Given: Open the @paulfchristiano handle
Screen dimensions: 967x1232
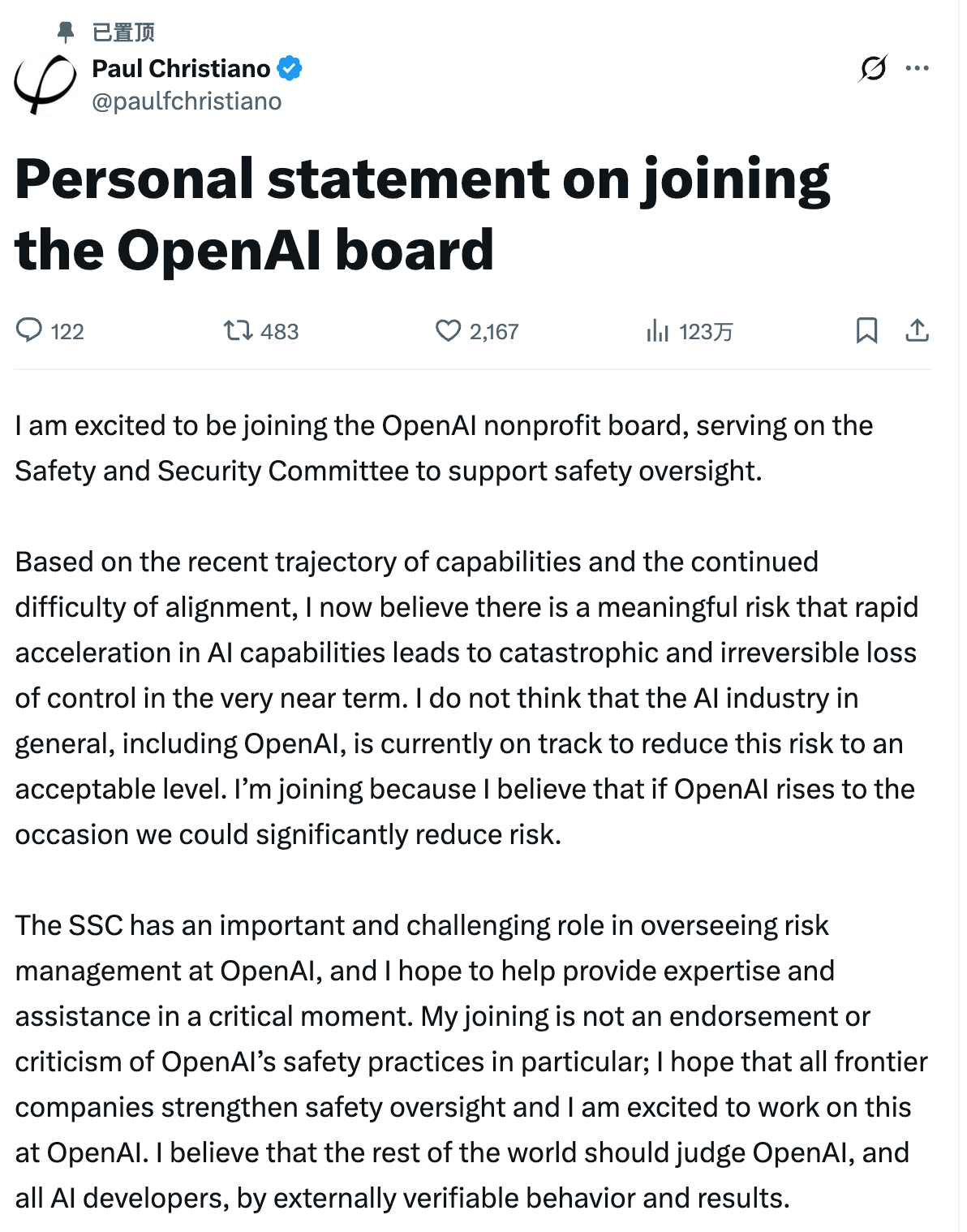Looking at the screenshot, I should click(x=187, y=101).
